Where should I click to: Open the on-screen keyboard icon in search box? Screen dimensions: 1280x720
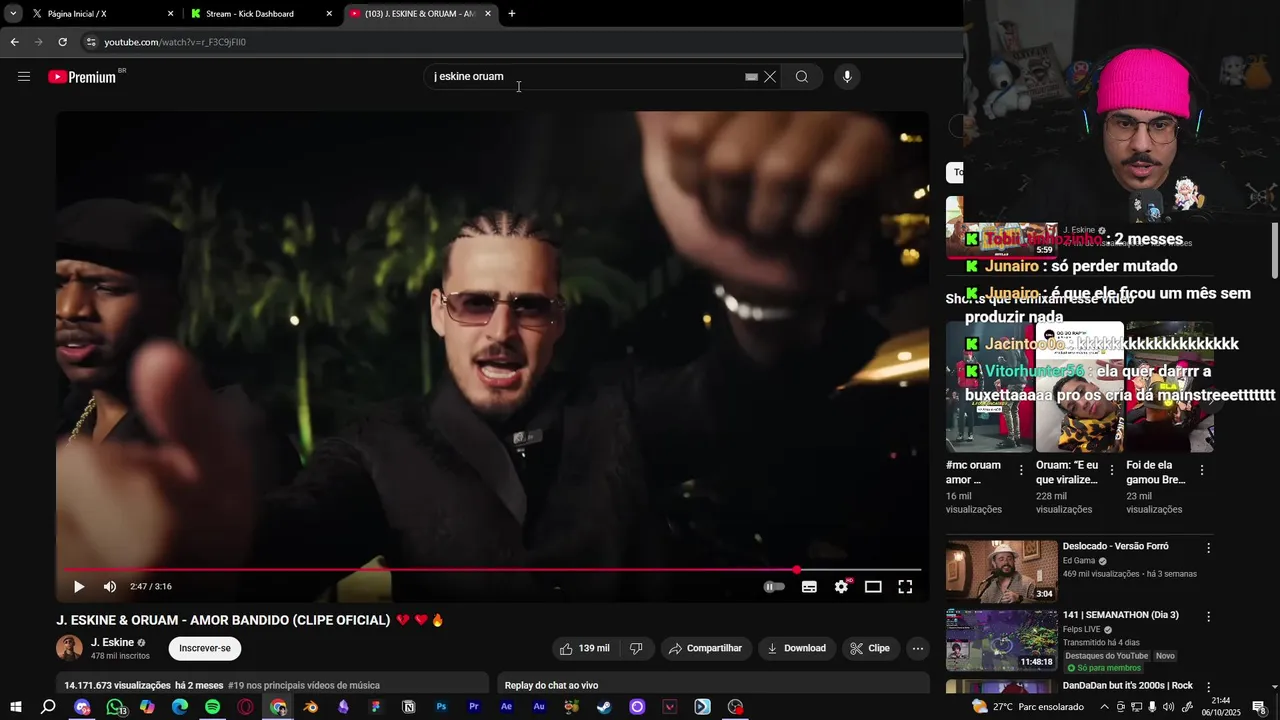[x=751, y=77]
